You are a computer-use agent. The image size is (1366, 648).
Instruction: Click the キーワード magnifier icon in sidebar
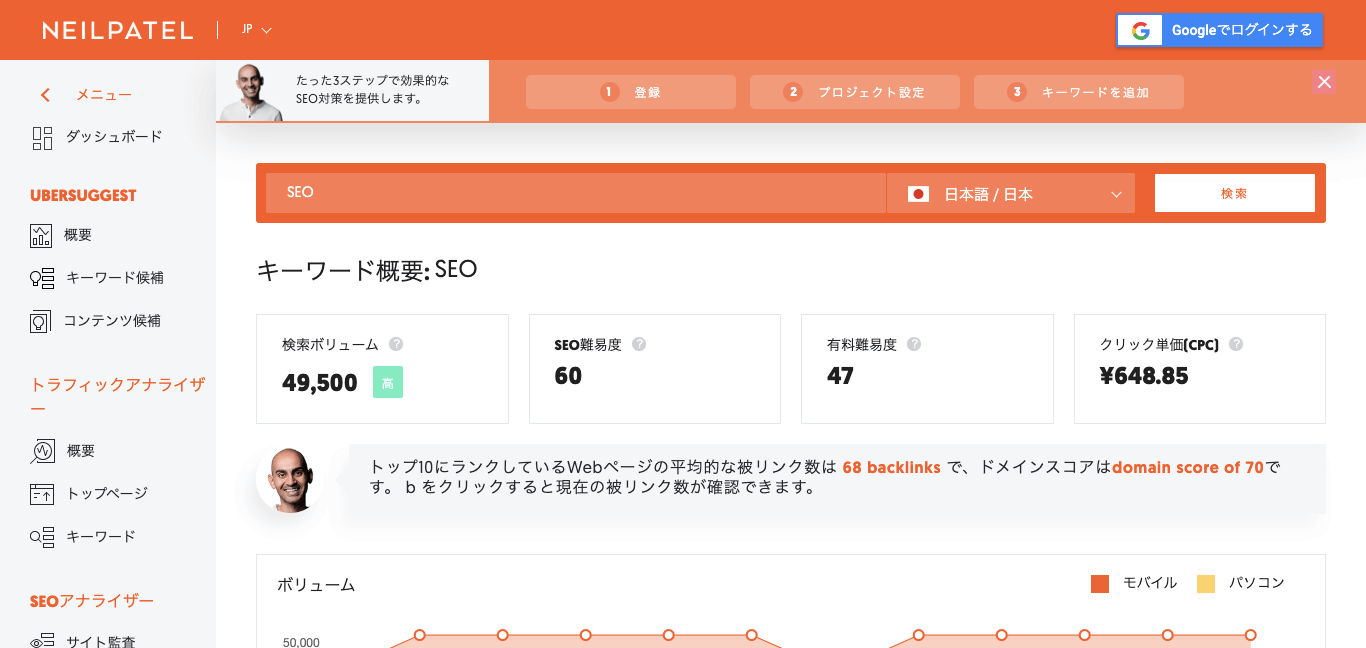[x=42, y=537]
